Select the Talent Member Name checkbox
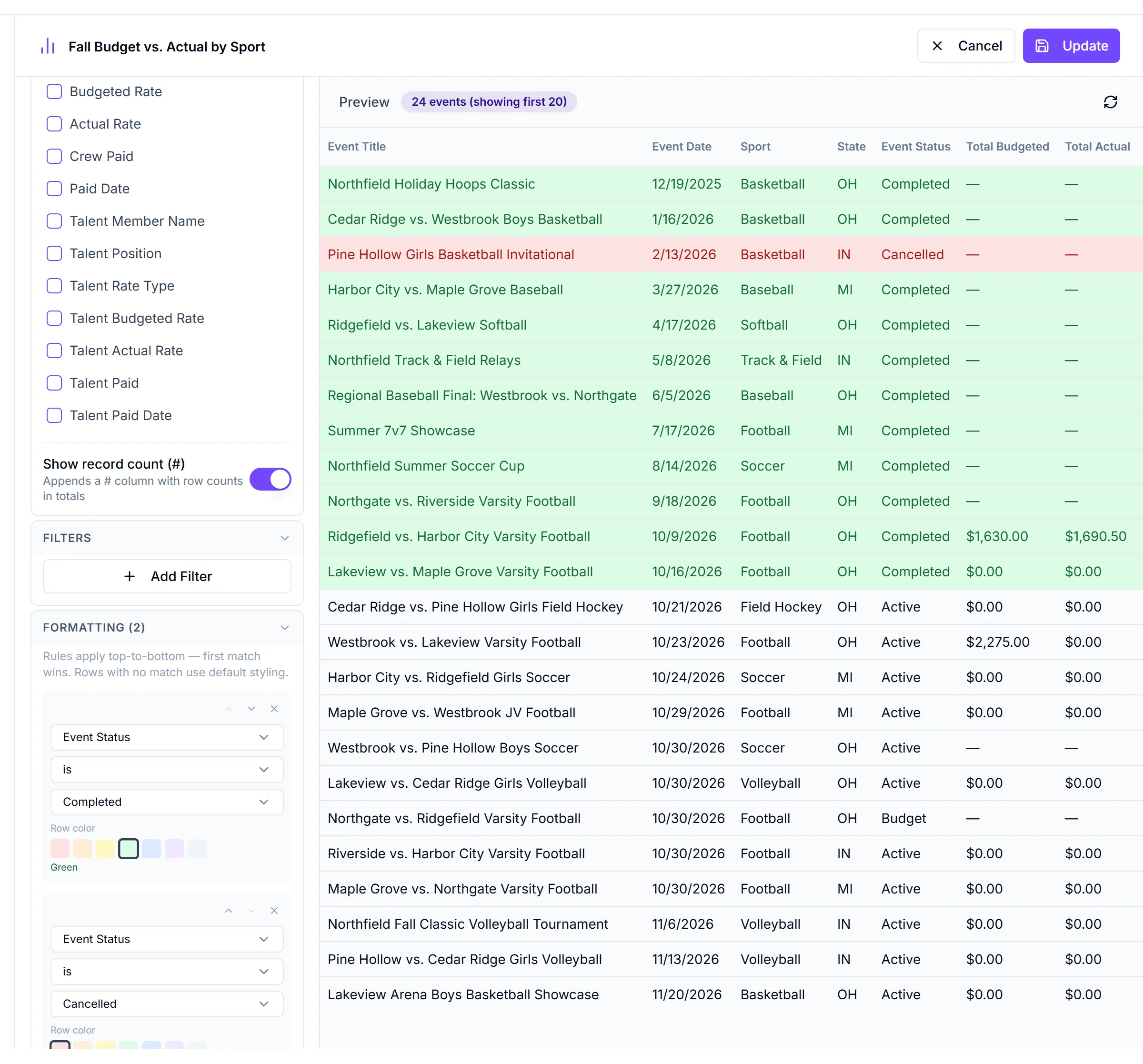The image size is (1143, 1064). coord(54,221)
